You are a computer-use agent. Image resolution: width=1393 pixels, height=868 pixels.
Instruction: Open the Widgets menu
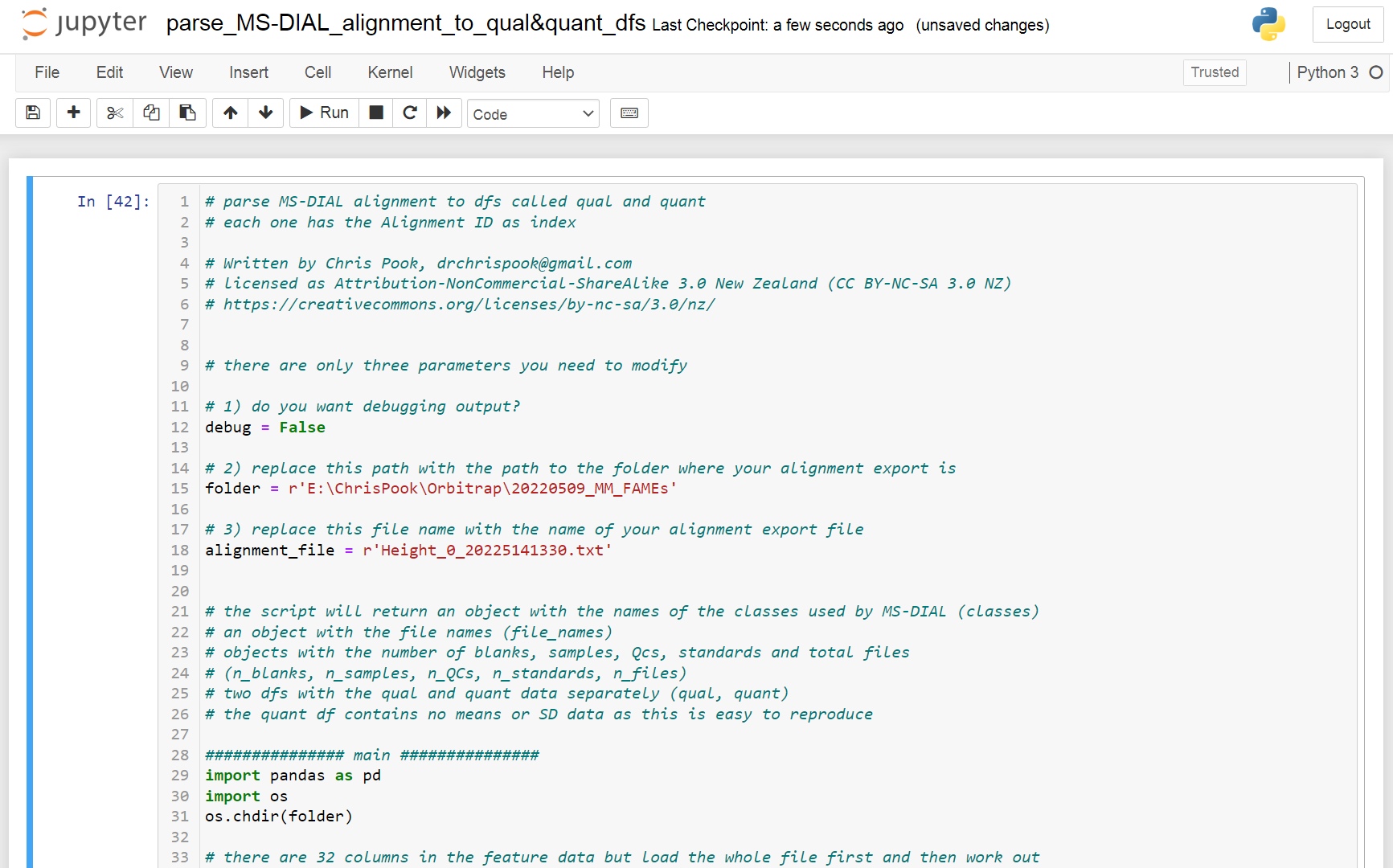click(x=477, y=72)
